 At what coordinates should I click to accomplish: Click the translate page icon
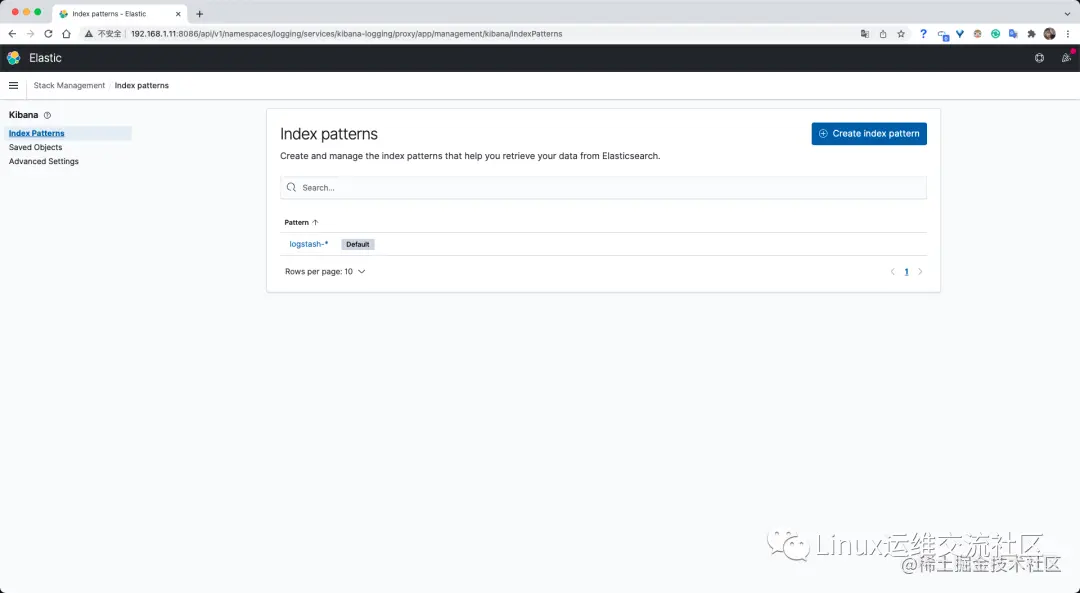click(865, 34)
